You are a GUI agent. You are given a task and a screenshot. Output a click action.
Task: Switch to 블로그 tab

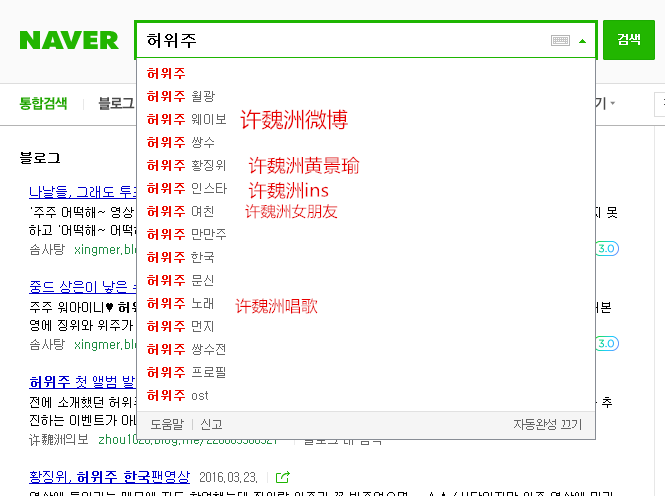pyautogui.click(x=116, y=103)
